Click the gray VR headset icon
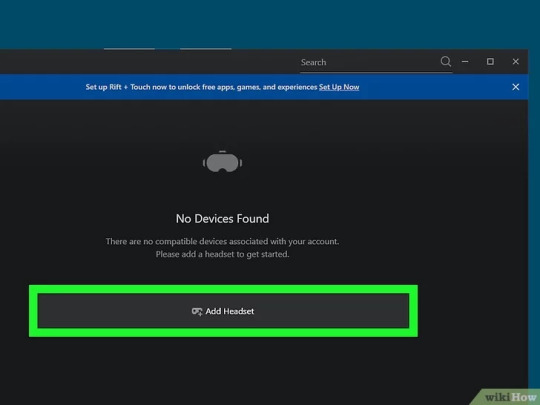The height and width of the screenshot is (405, 540). click(222, 162)
